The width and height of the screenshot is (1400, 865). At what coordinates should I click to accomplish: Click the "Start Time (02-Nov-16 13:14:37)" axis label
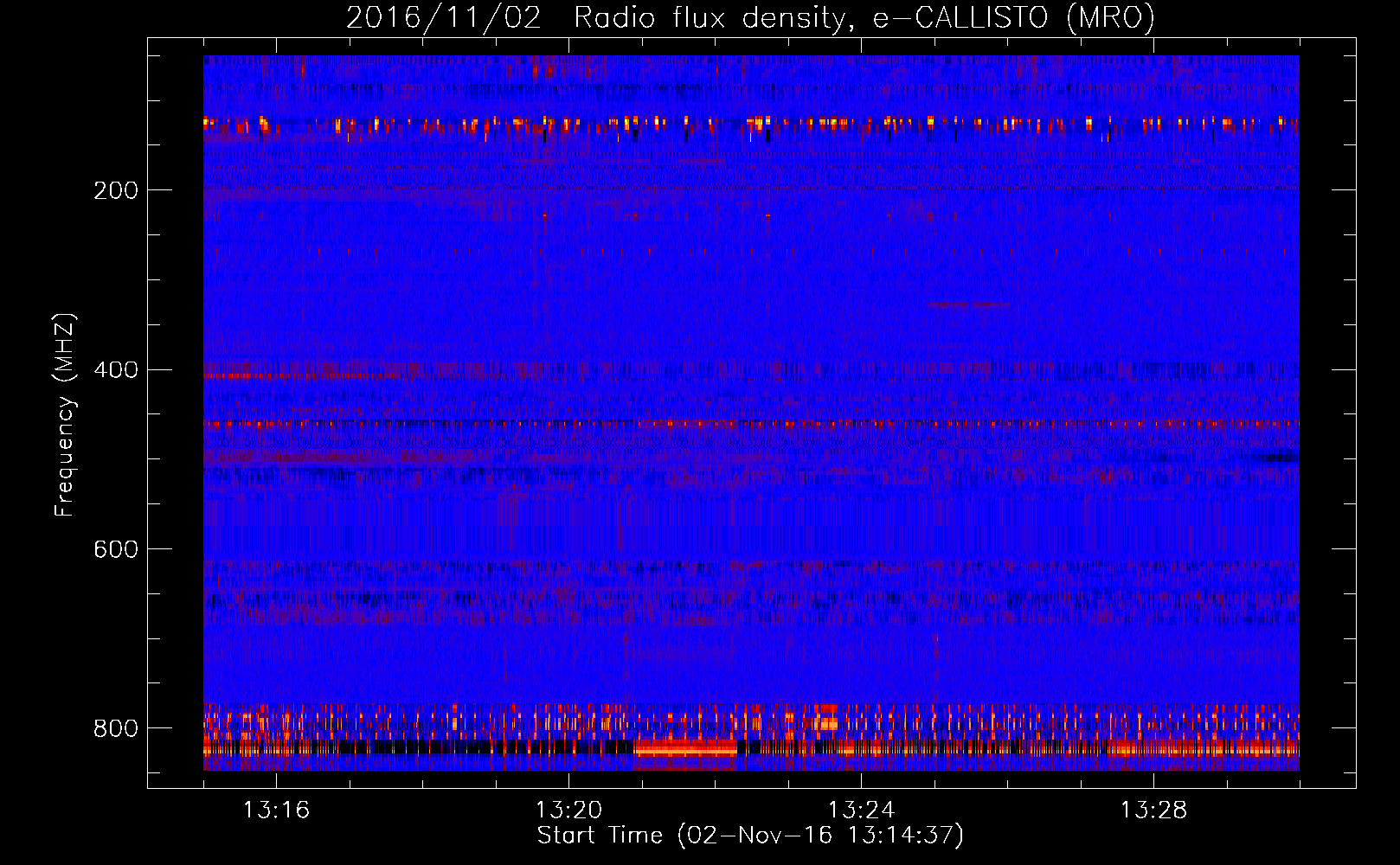750,836
